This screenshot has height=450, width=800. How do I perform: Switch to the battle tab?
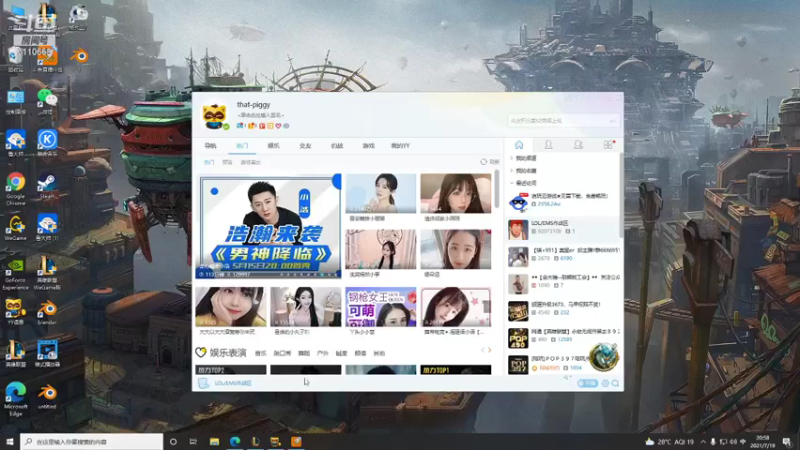point(337,146)
